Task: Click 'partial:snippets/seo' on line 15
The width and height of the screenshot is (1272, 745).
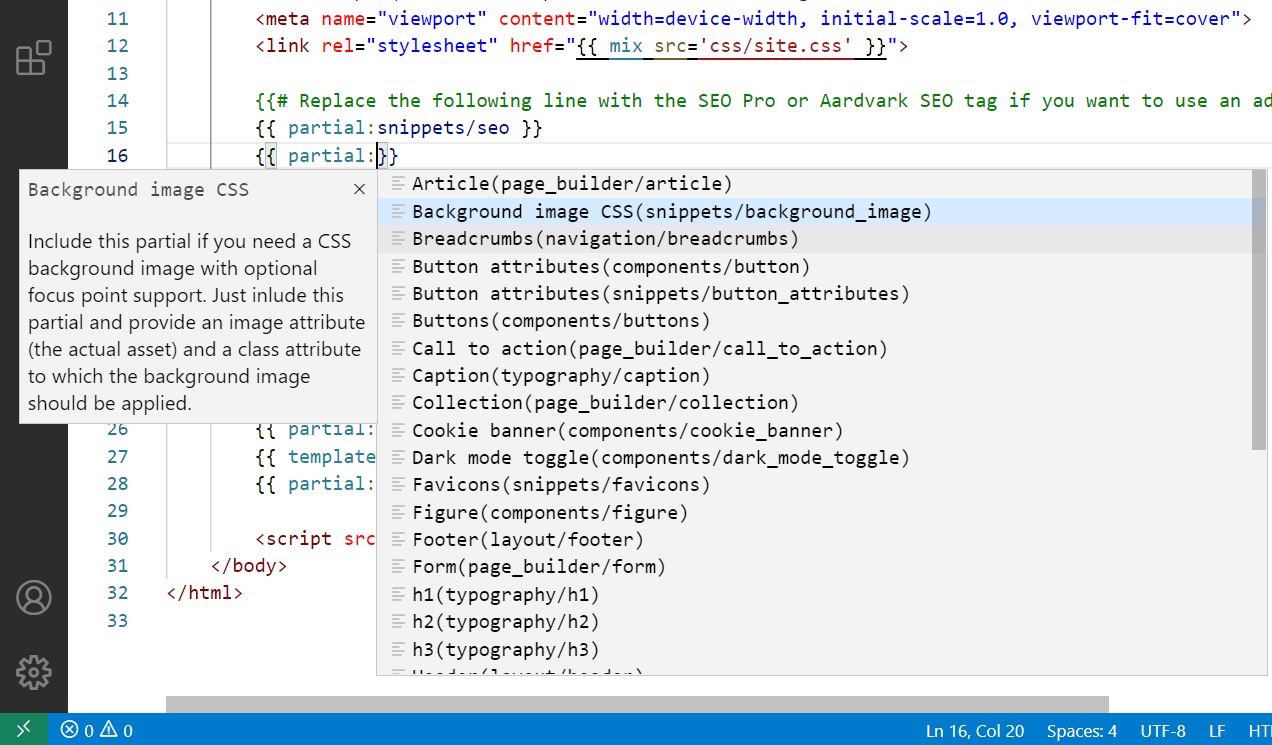Action: coord(398,128)
